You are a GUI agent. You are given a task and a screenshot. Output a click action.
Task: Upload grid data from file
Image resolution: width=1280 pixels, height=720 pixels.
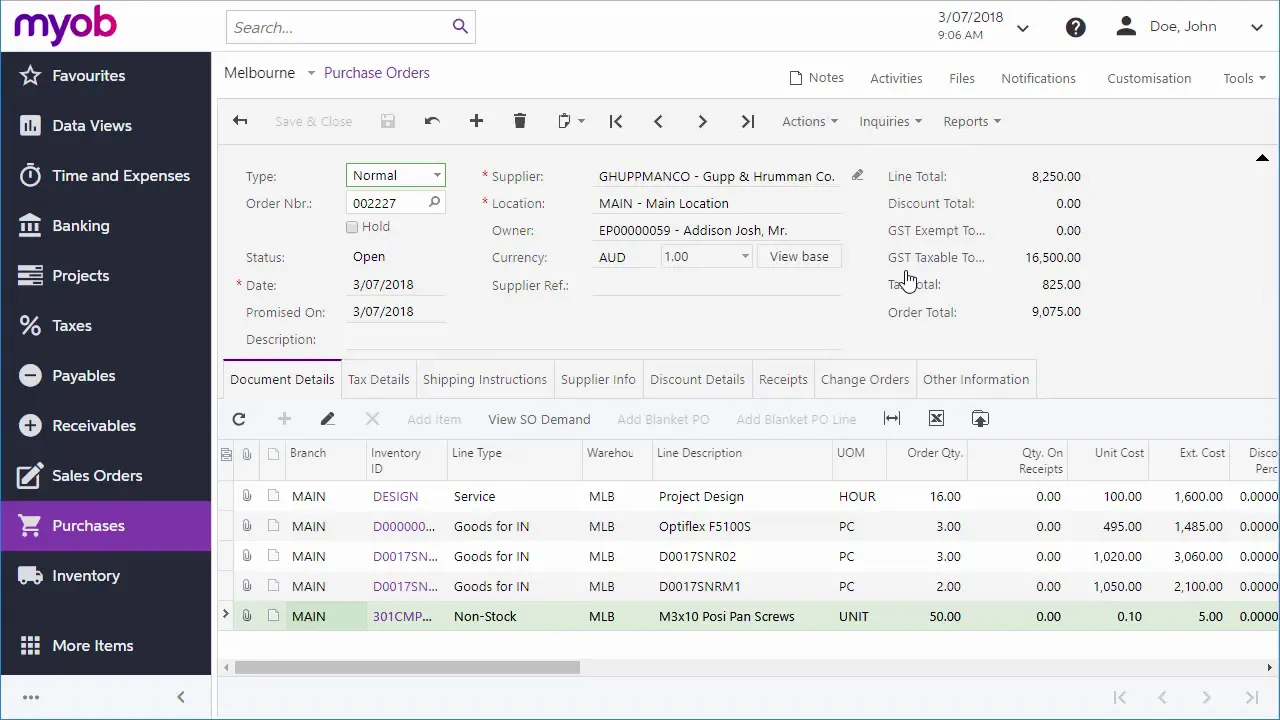pos(980,419)
